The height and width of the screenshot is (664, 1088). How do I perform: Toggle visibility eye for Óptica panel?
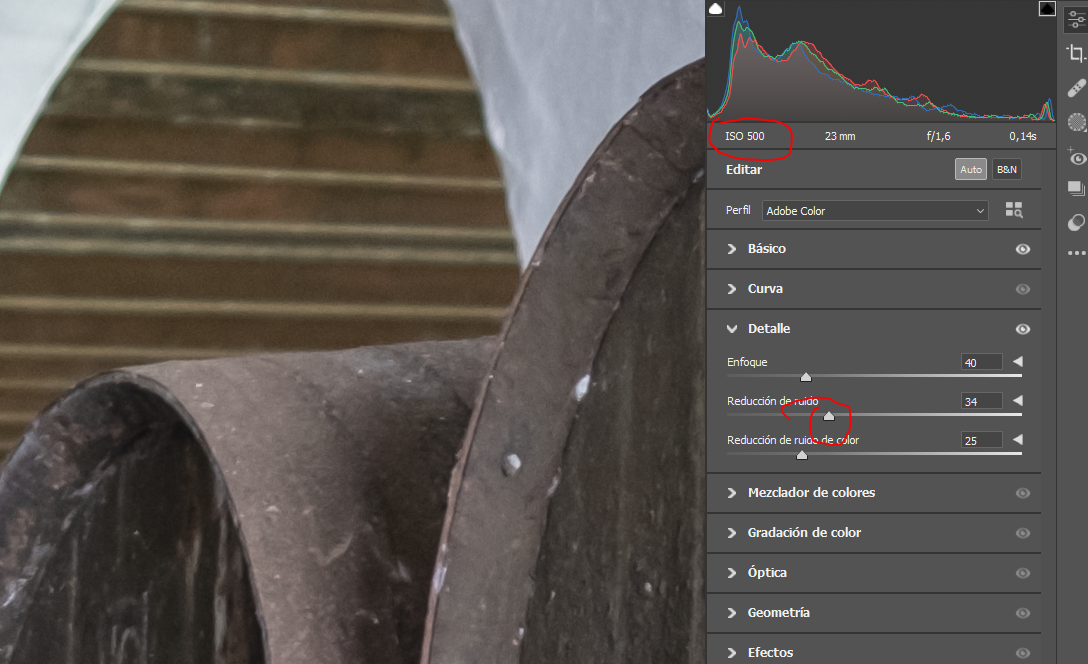pos(1023,573)
